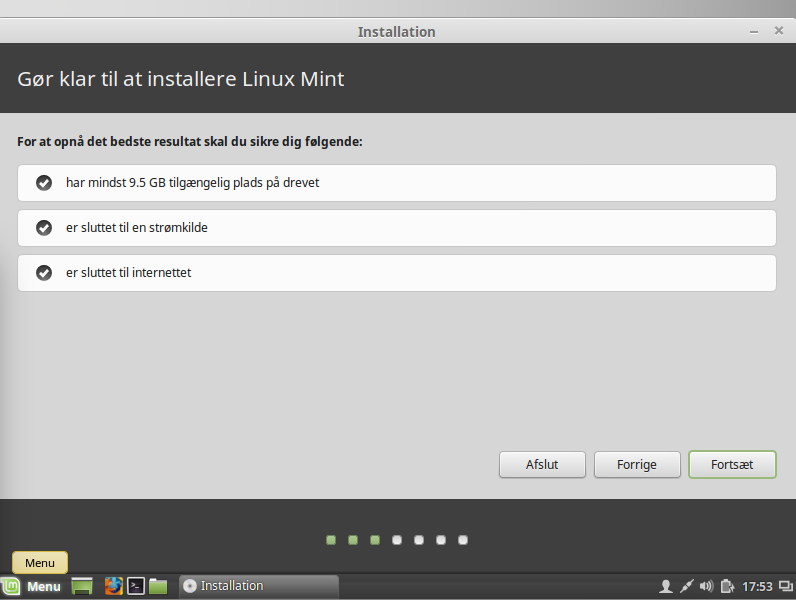
Task: Click the yellow Menu tooltip
Action: (40, 563)
